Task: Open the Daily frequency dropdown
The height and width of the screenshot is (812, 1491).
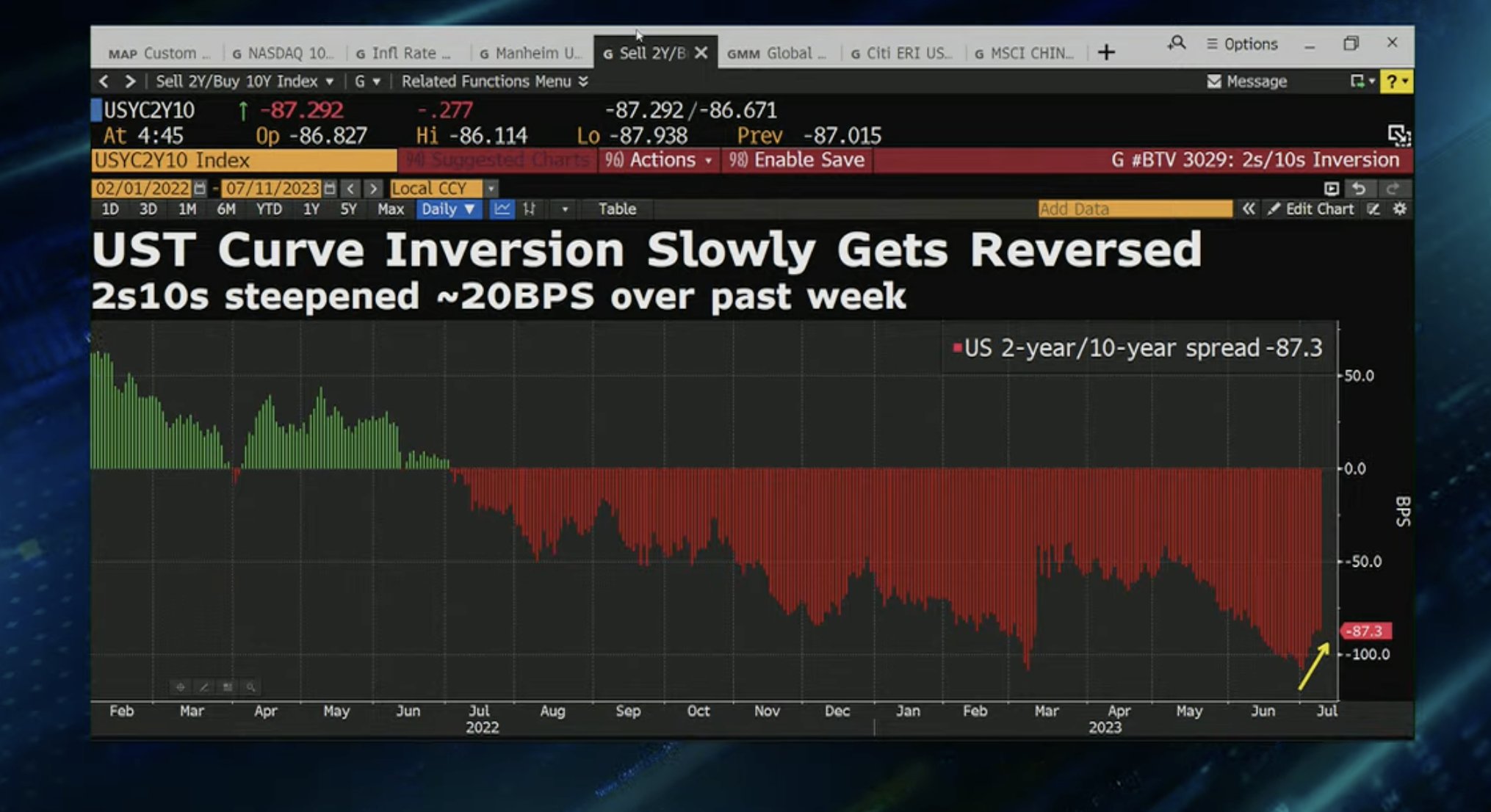Action: pyautogui.click(x=448, y=209)
